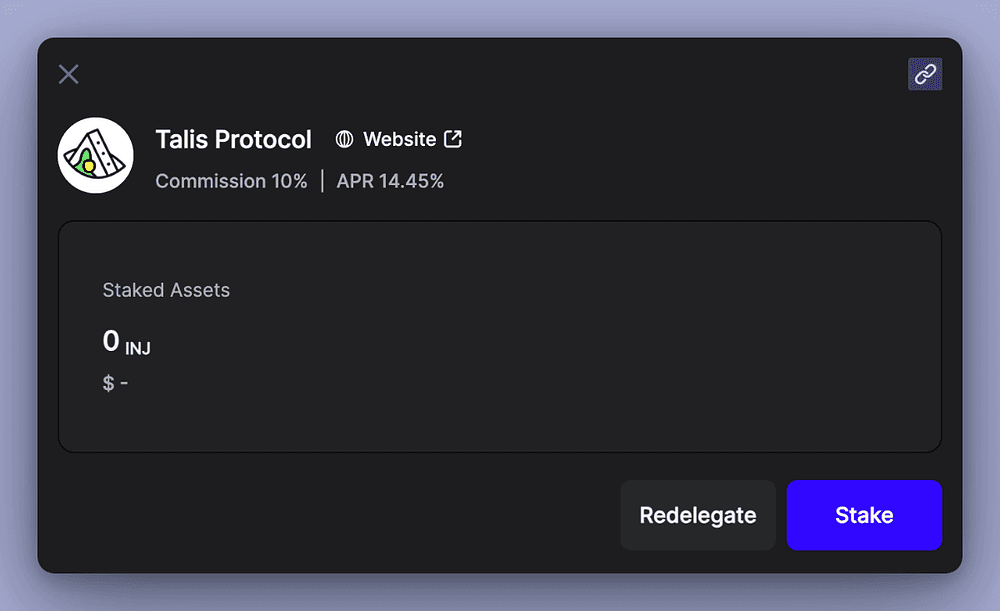Viewport: 1000px width, 611px height.
Task: Click the dollar value placeholder
Action: click(x=115, y=383)
